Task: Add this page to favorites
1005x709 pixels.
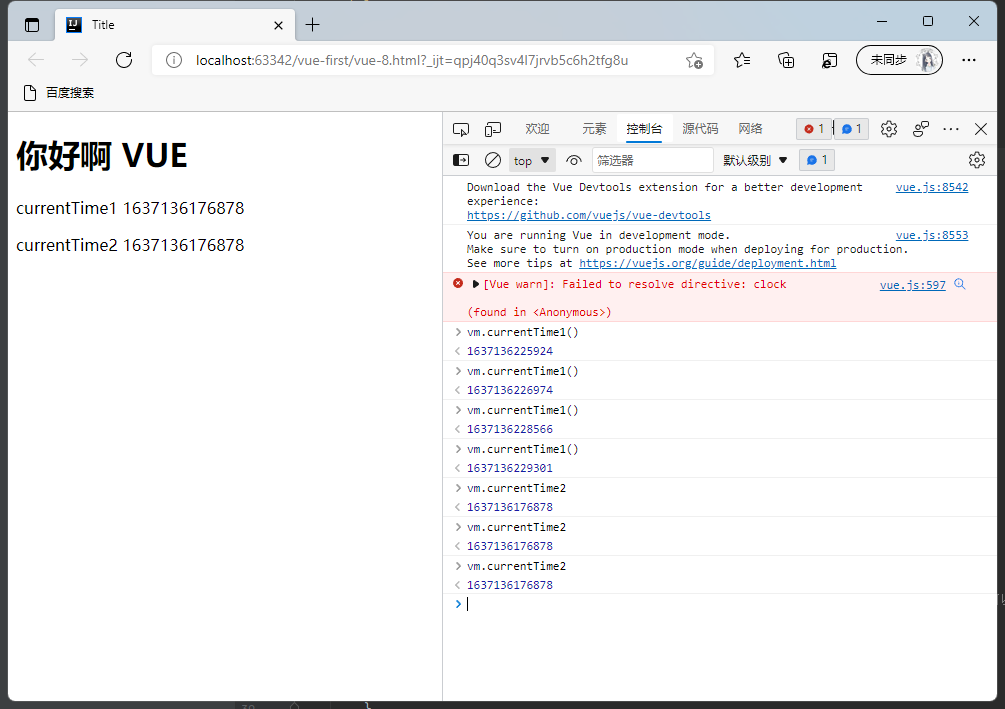Action: [694, 60]
